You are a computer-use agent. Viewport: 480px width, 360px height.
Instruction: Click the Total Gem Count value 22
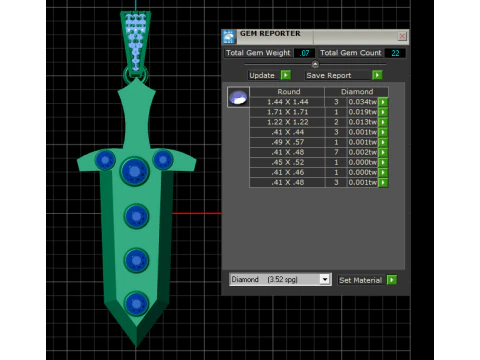click(395, 53)
